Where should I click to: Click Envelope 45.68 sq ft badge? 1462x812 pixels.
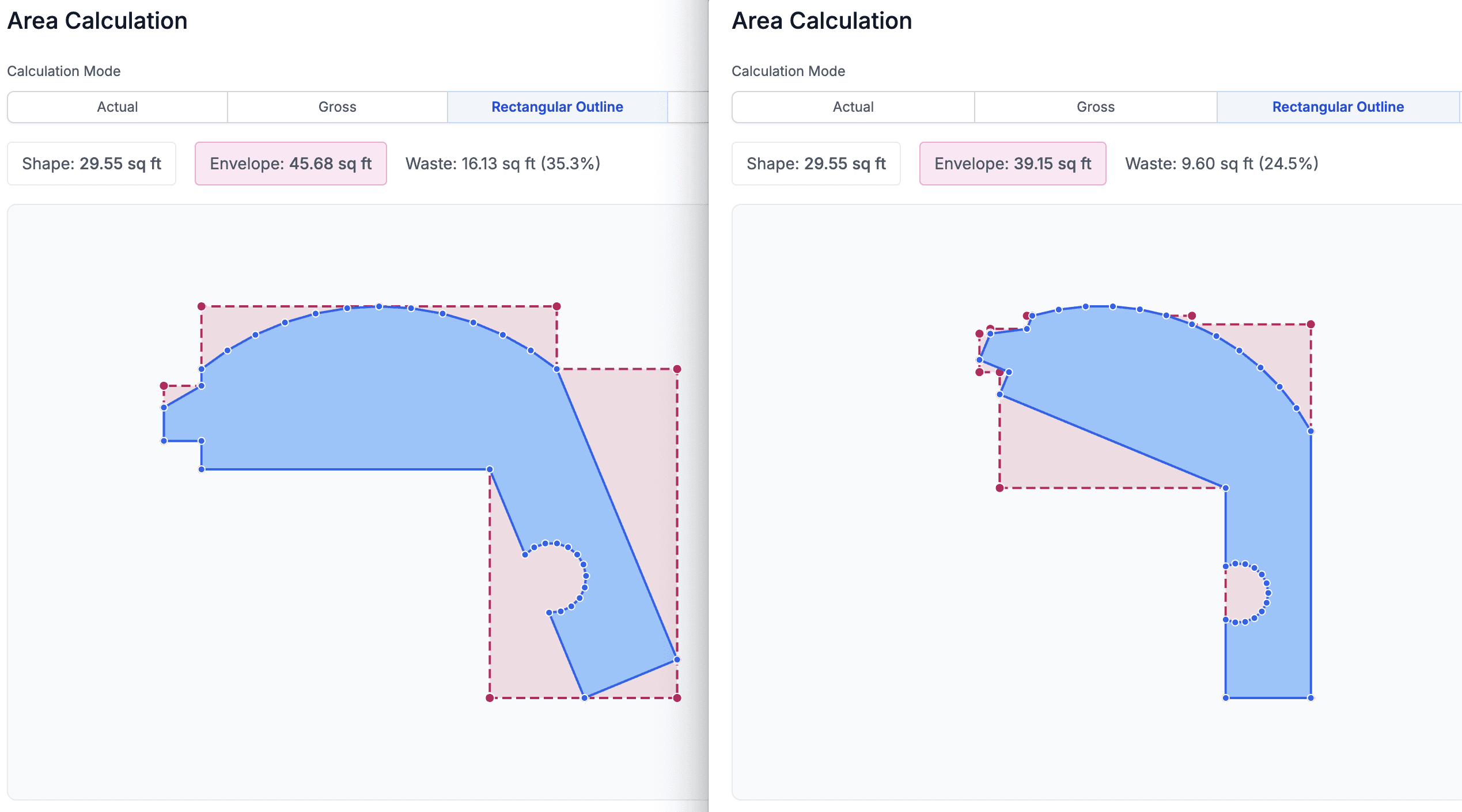point(290,164)
